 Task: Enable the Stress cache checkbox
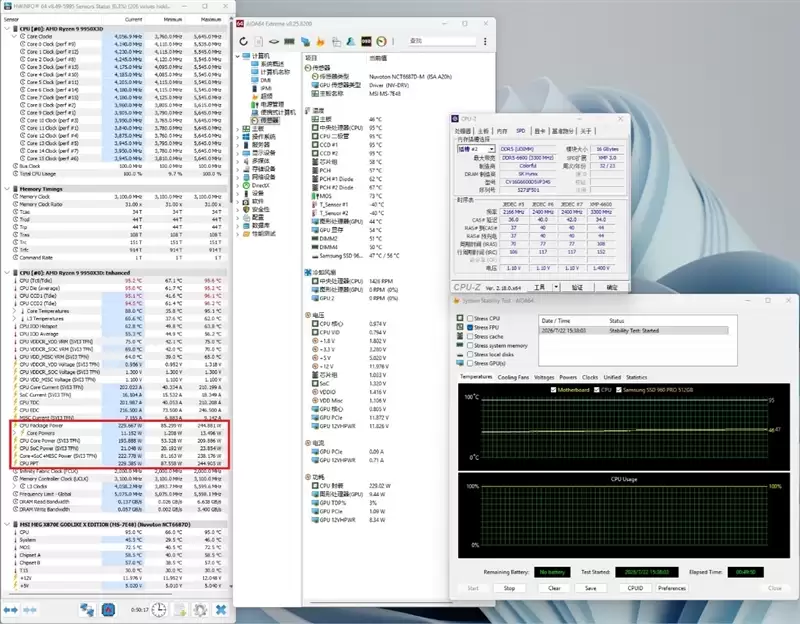tap(470, 337)
